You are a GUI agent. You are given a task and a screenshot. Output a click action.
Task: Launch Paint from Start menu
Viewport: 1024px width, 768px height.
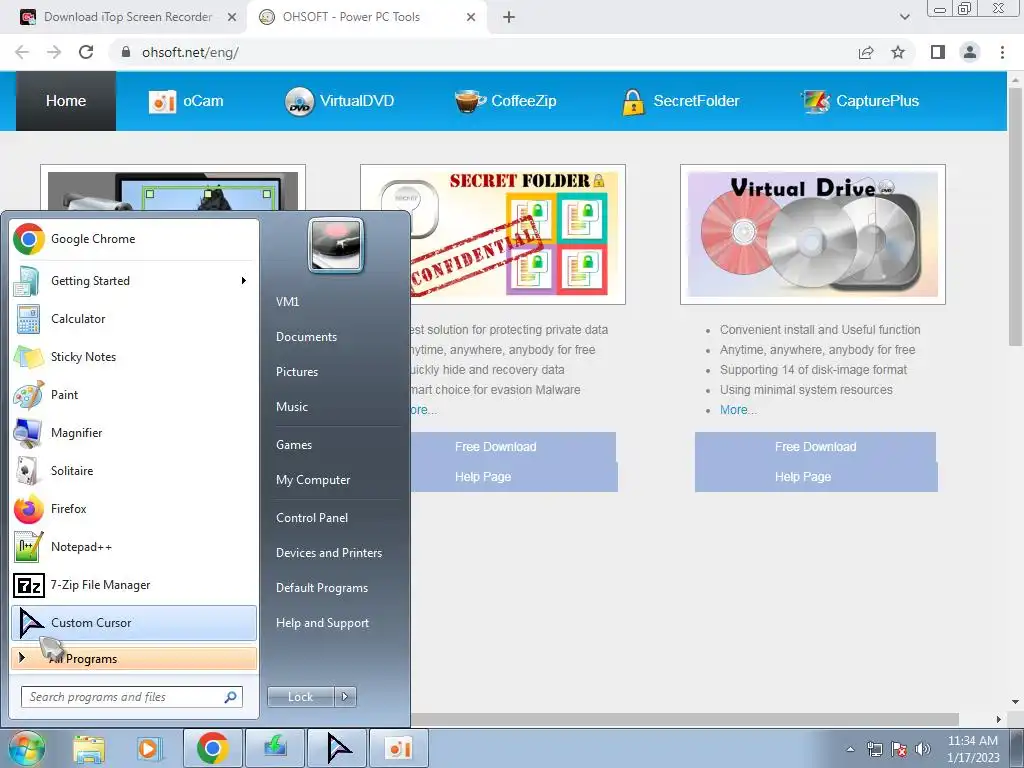tap(134, 394)
